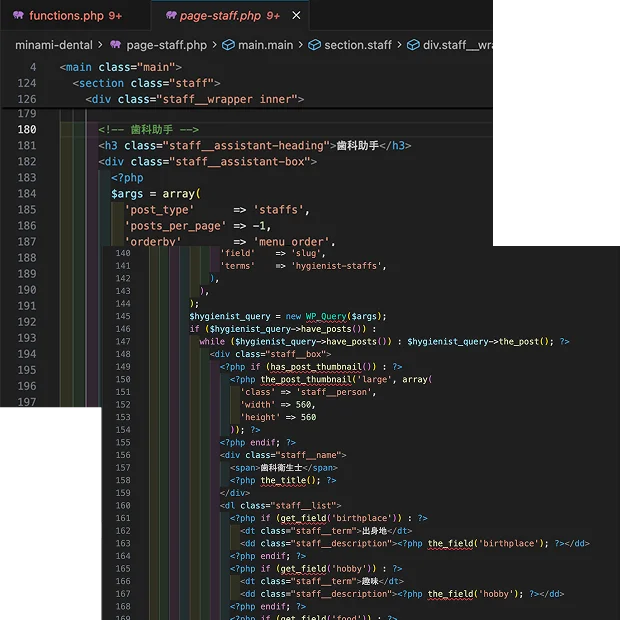Click the dt 出身地 on line 162
The height and width of the screenshot is (620, 620).
coord(326,531)
